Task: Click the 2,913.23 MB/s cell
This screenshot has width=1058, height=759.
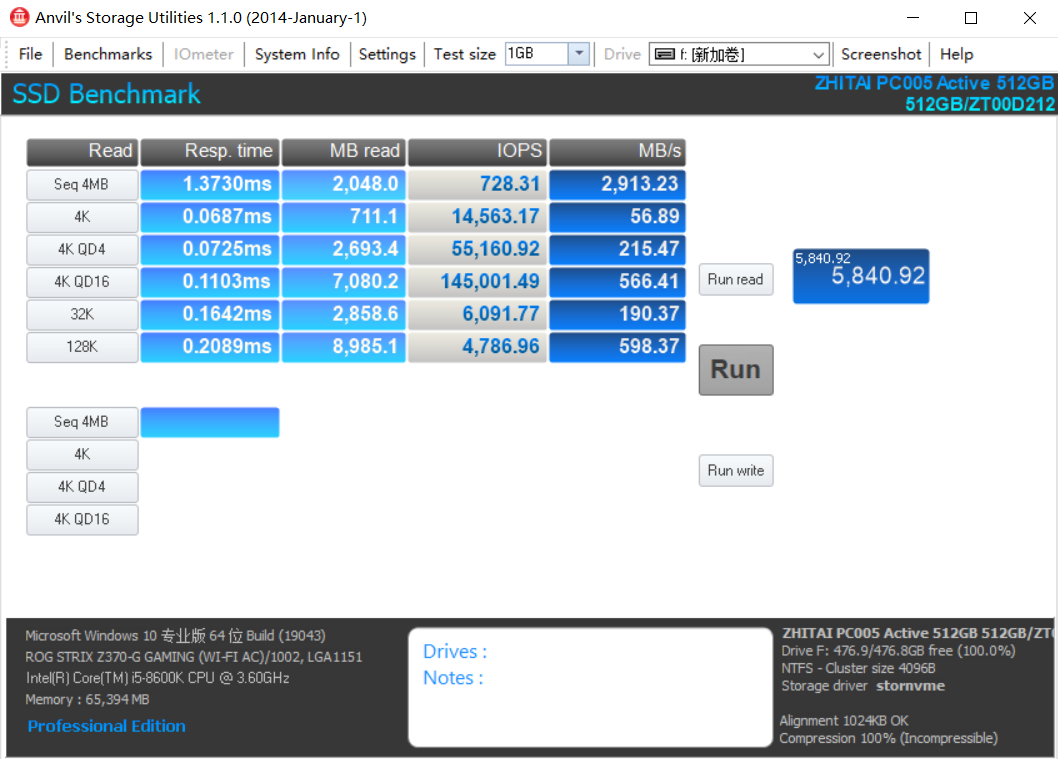Action: (617, 184)
